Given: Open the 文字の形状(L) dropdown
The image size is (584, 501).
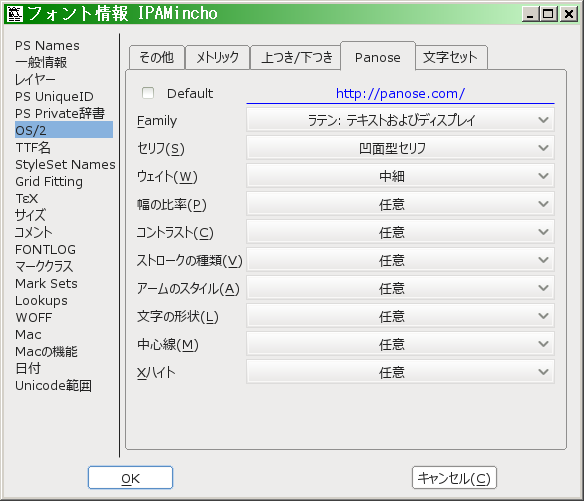Looking at the screenshot, I should (x=400, y=316).
